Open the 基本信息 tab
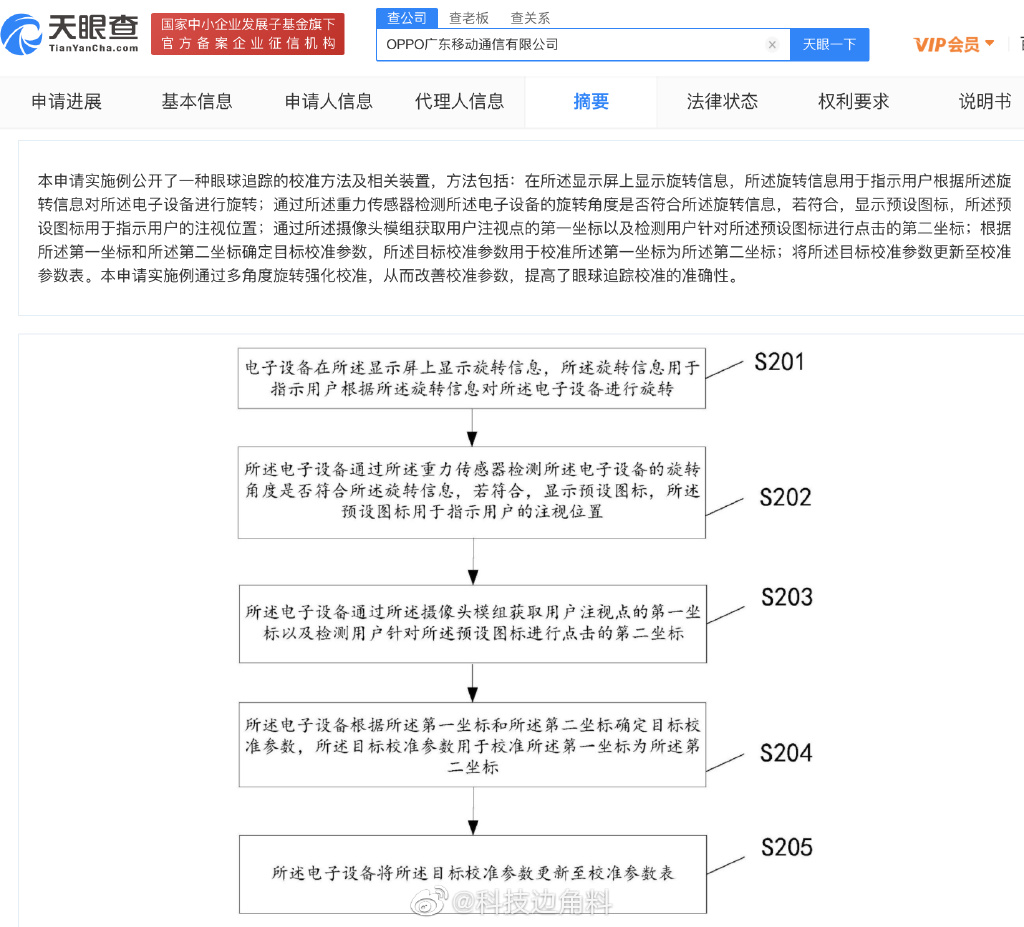 coord(197,101)
